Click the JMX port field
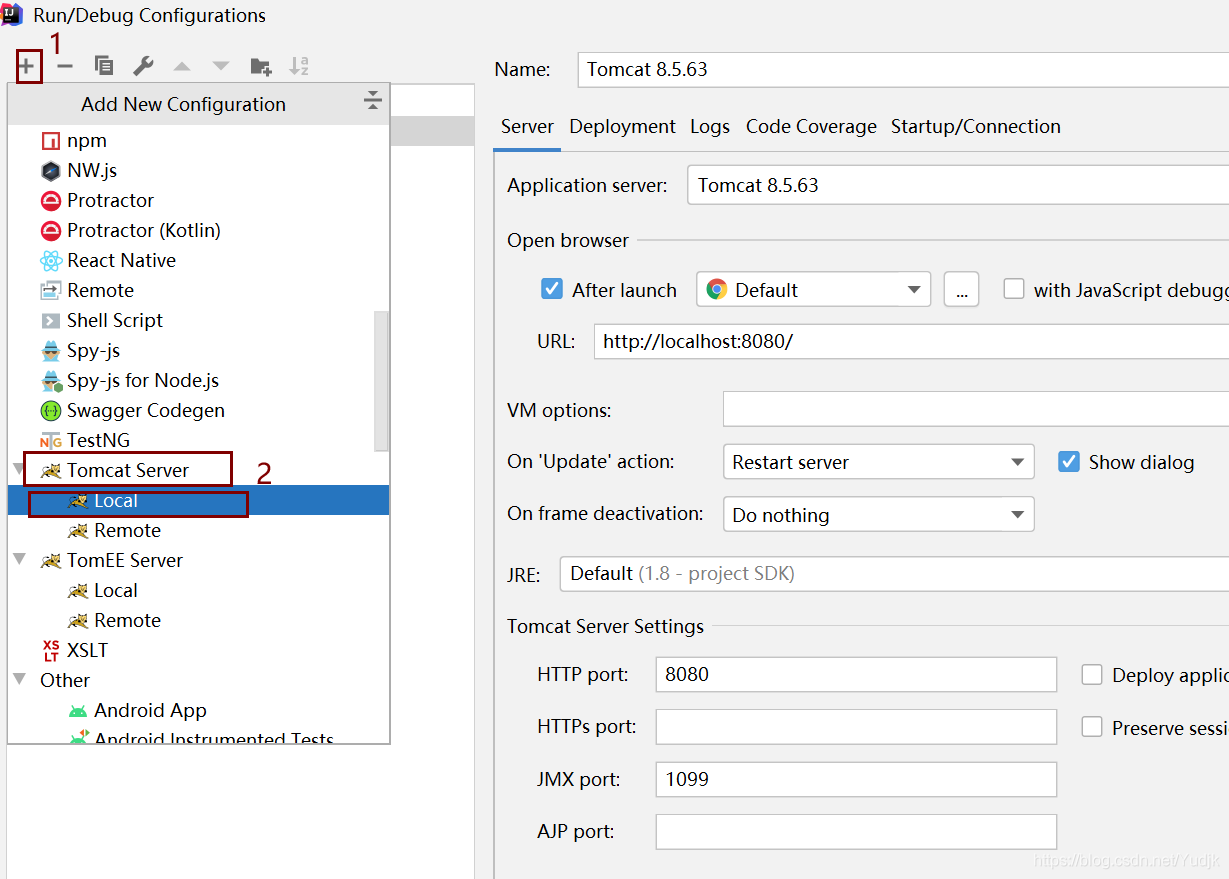This screenshot has height=879, width=1229. [856, 779]
